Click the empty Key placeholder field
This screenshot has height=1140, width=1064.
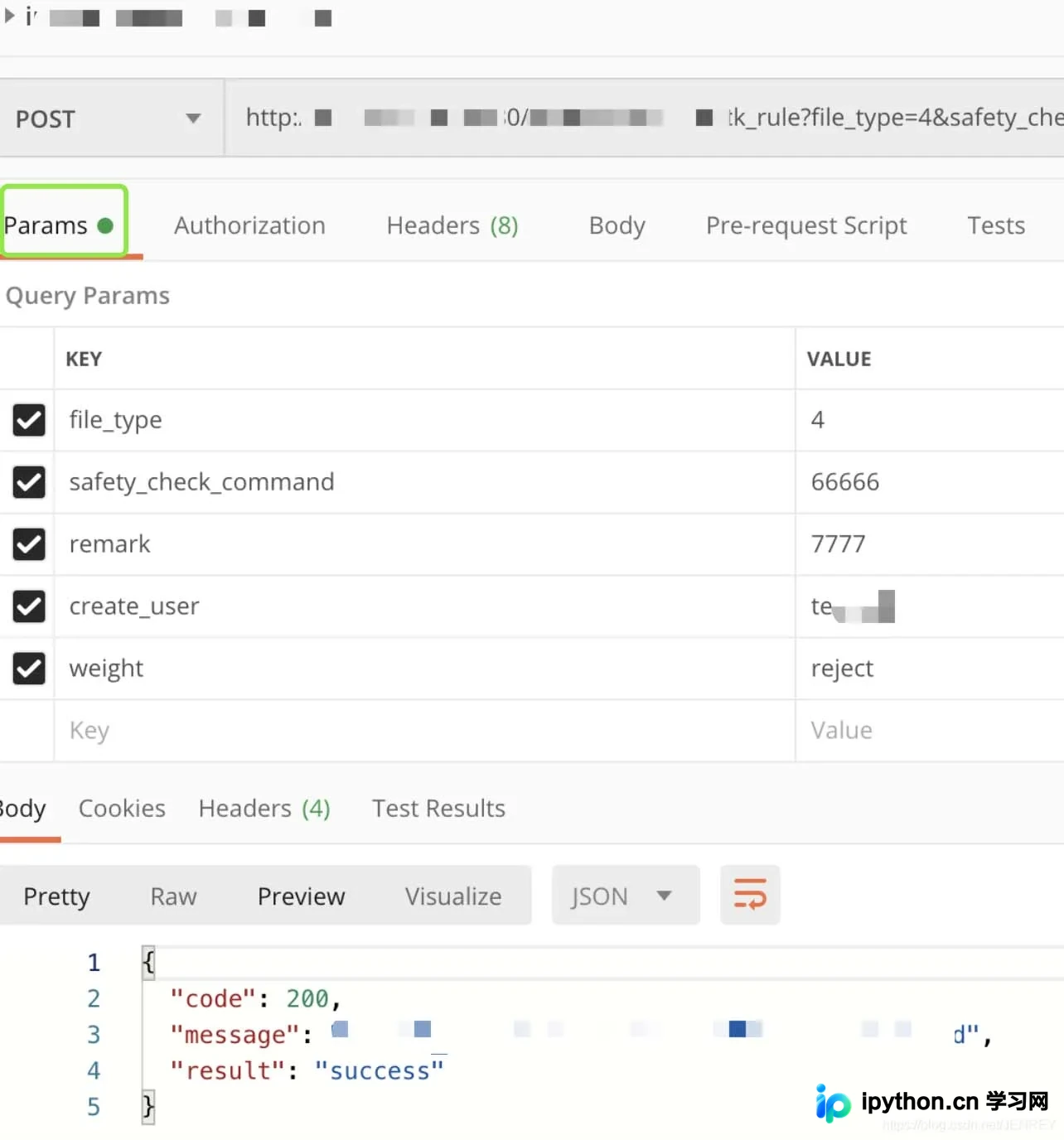pos(424,731)
